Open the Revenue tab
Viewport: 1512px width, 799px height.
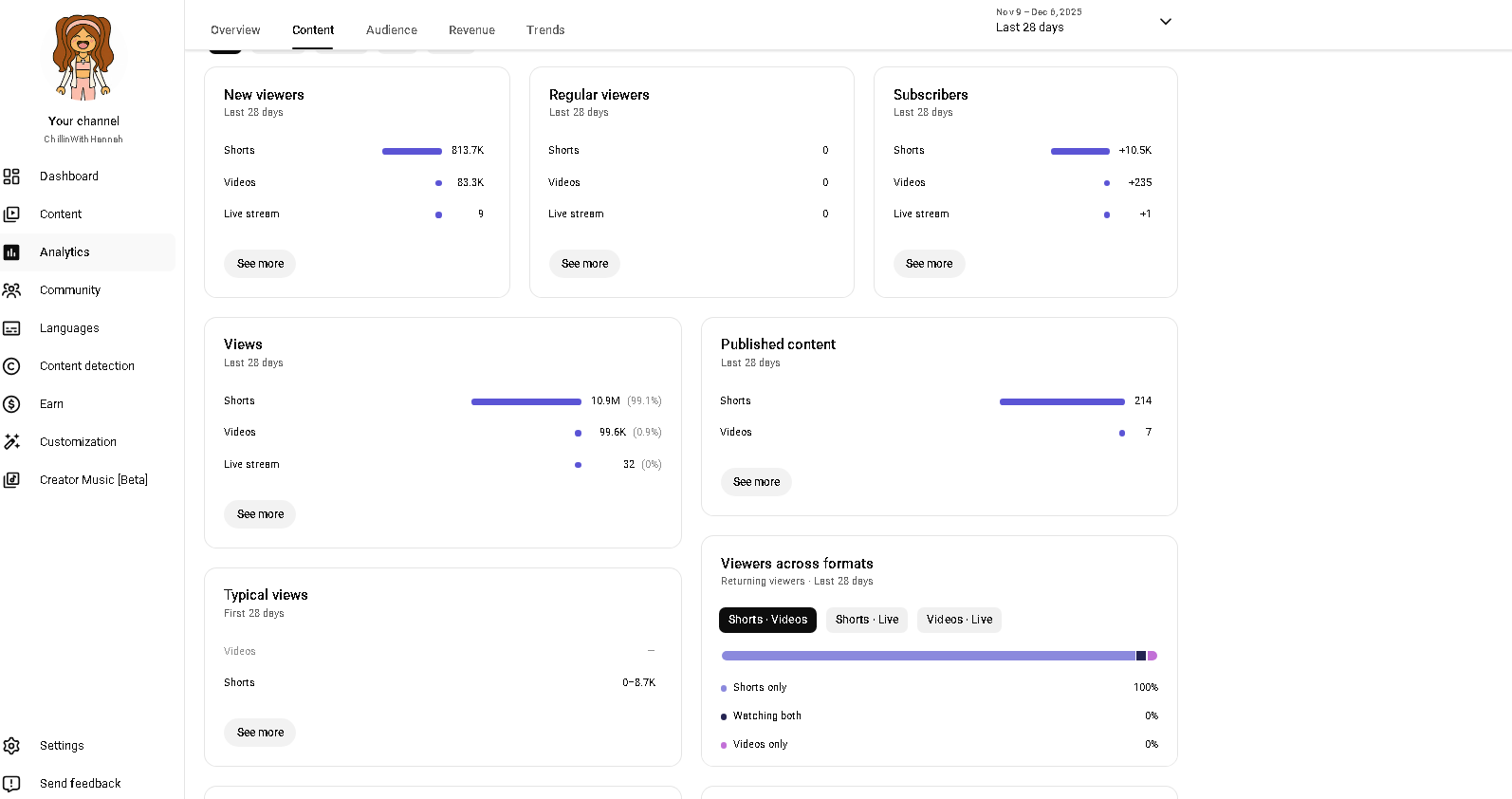(471, 30)
